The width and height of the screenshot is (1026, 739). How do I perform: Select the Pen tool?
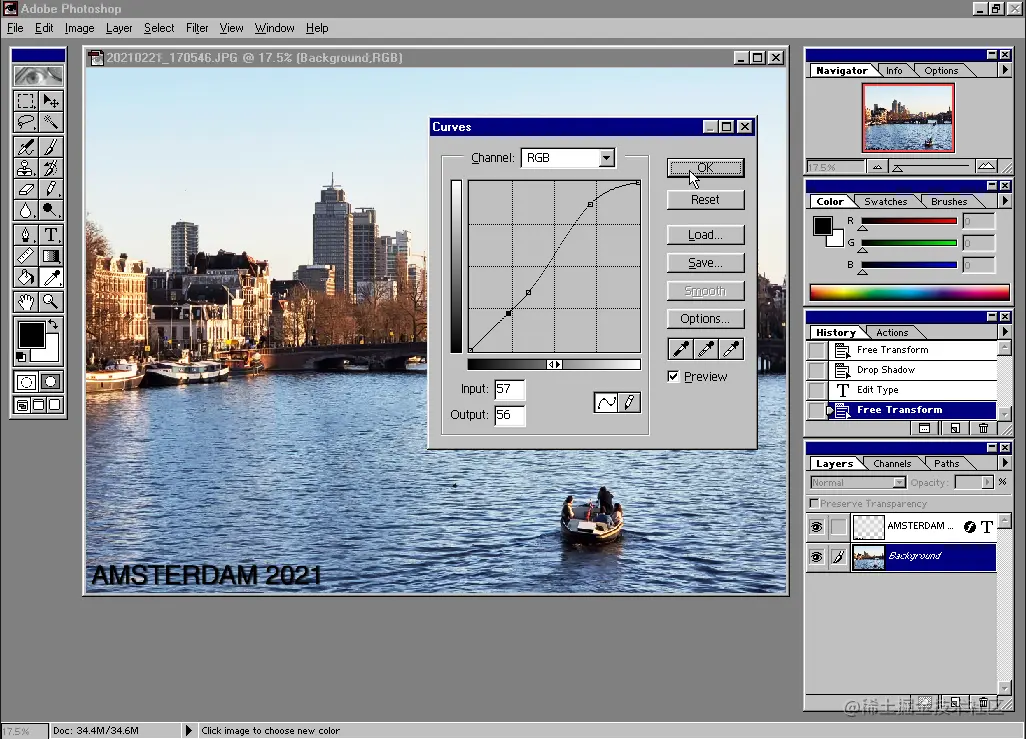pos(26,235)
